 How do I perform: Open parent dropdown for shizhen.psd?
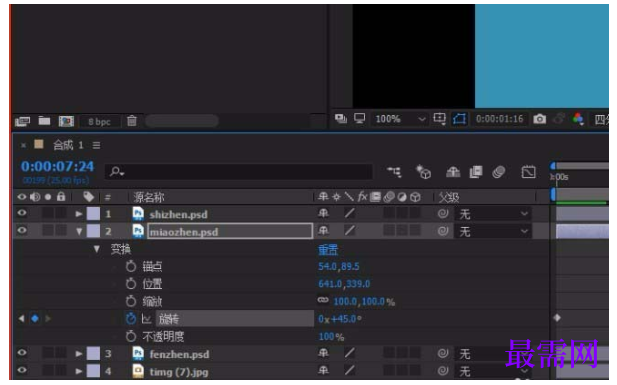coord(493,214)
